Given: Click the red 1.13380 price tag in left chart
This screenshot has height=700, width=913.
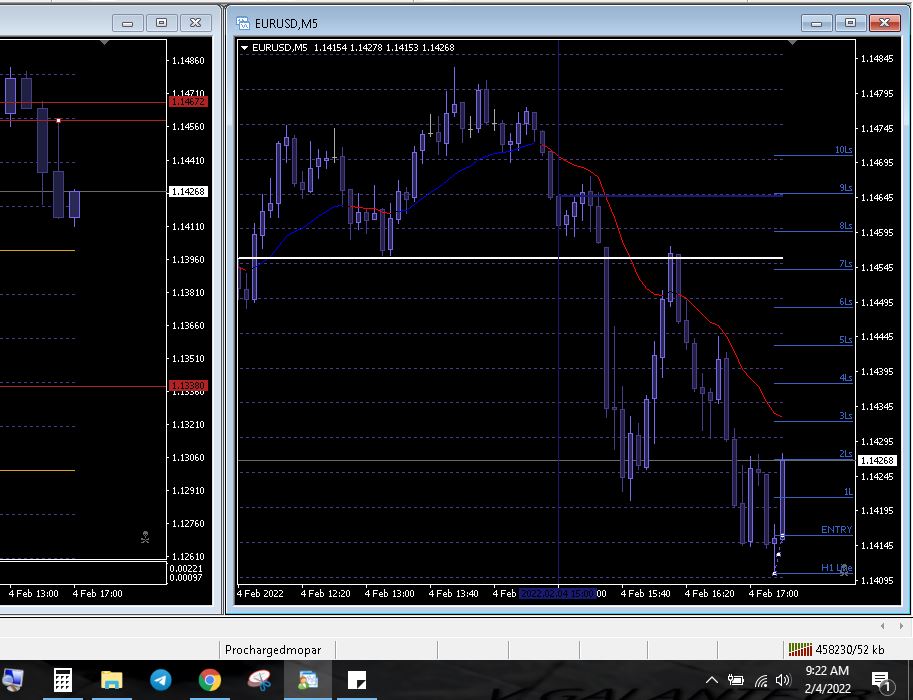Looking at the screenshot, I should [x=188, y=386].
